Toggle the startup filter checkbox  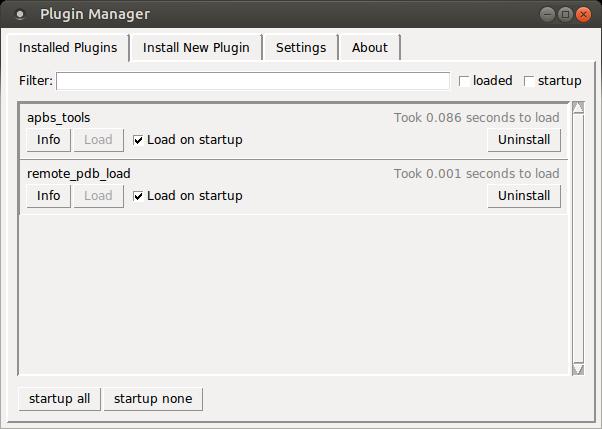pos(530,81)
